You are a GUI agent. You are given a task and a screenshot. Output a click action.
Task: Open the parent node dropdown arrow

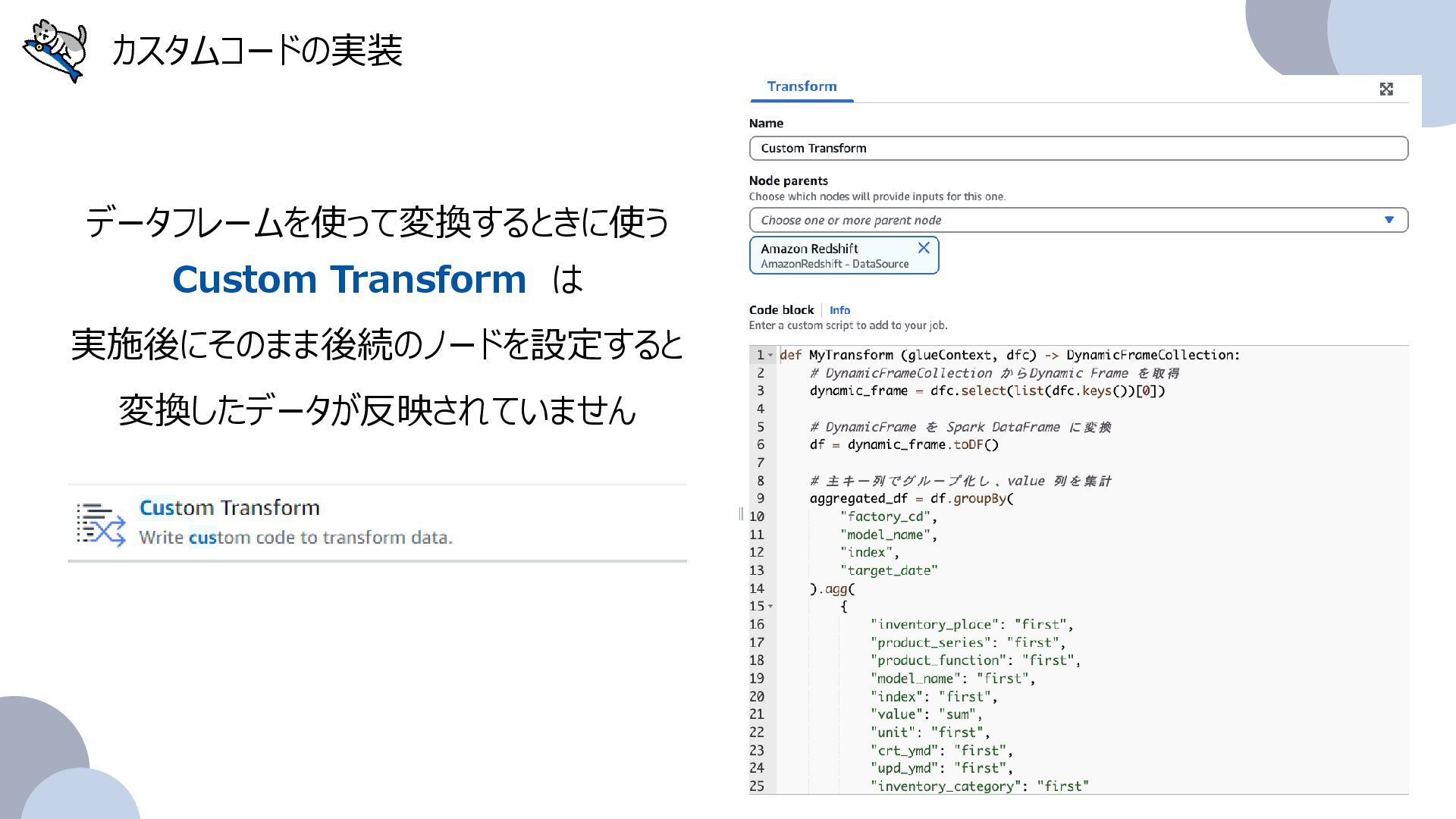1389,220
